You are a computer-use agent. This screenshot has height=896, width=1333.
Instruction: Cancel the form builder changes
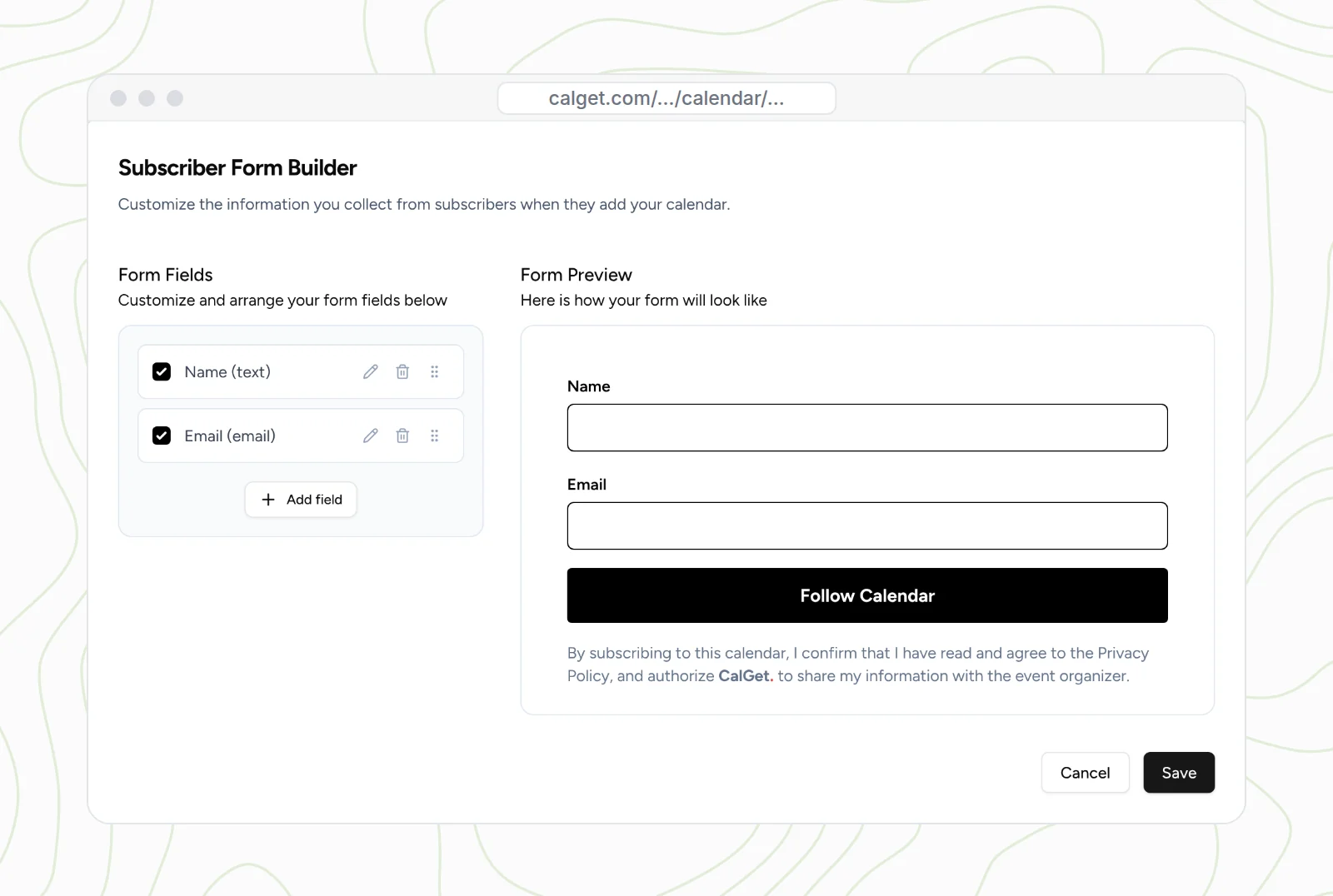[1085, 773]
